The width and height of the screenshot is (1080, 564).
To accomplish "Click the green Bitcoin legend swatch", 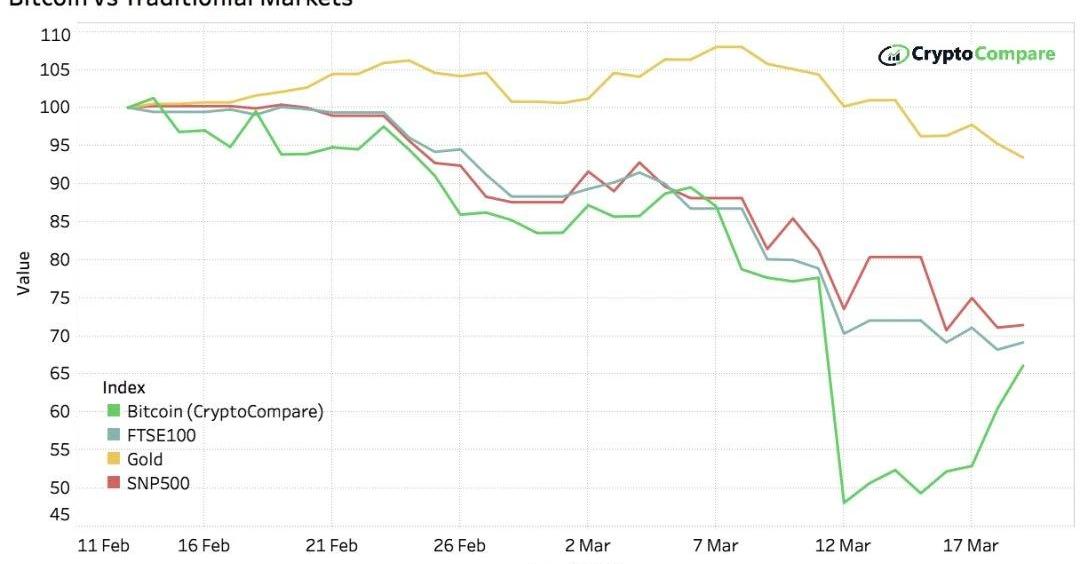I will (x=112, y=411).
